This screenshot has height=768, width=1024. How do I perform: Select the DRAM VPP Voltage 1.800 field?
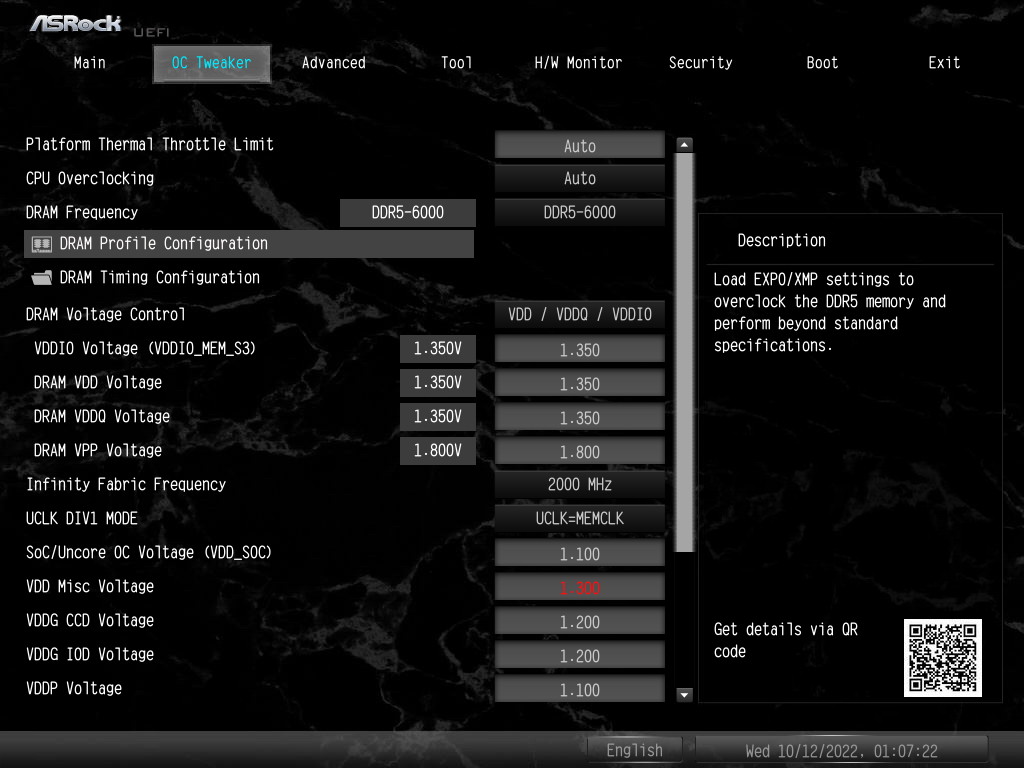coord(580,451)
